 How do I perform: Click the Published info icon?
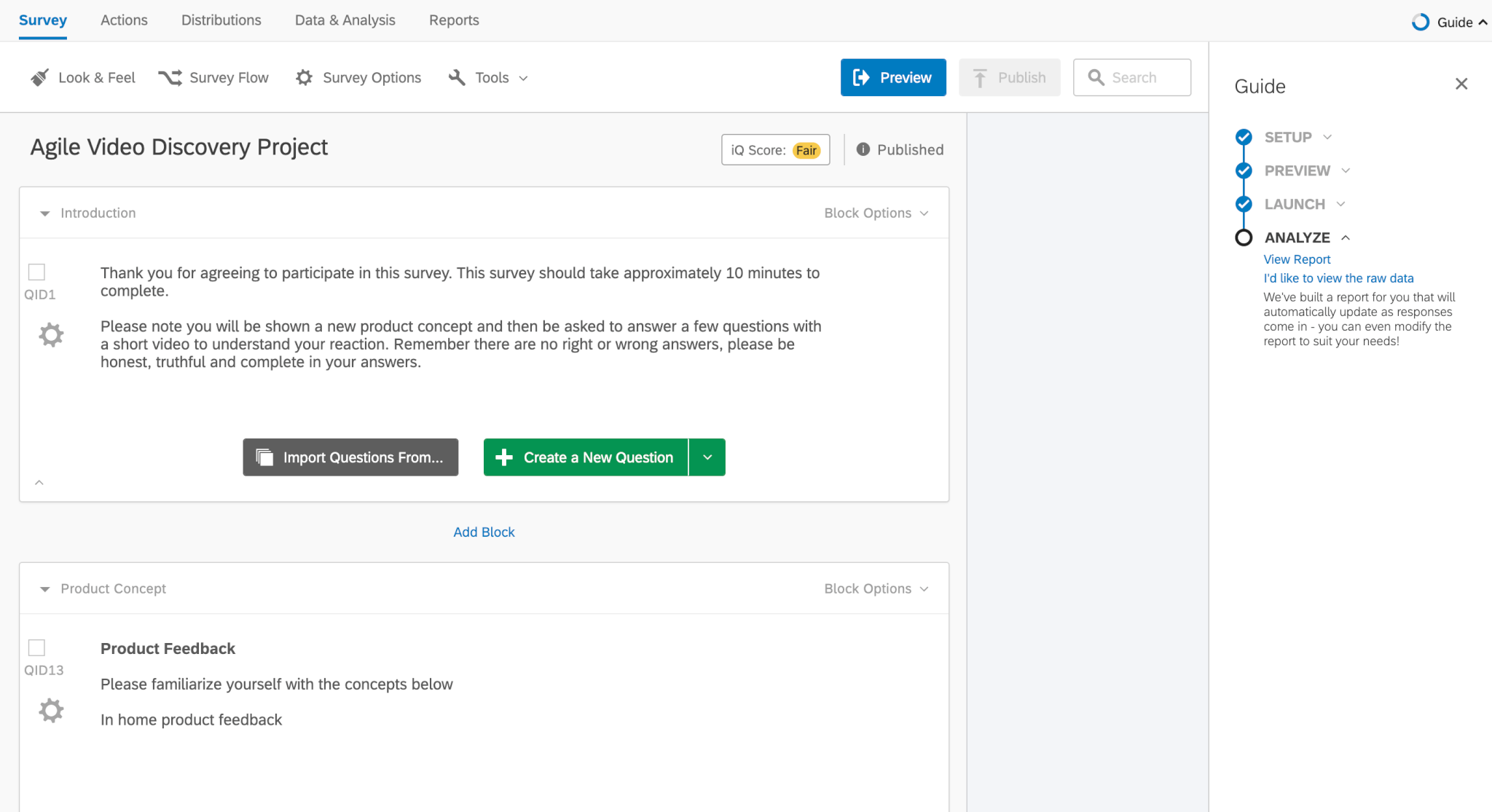pos(863,149)
